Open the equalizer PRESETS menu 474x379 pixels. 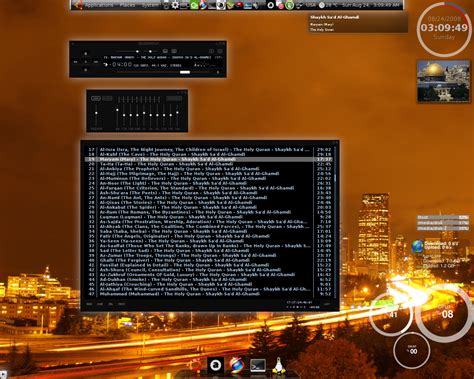(174, 98)
